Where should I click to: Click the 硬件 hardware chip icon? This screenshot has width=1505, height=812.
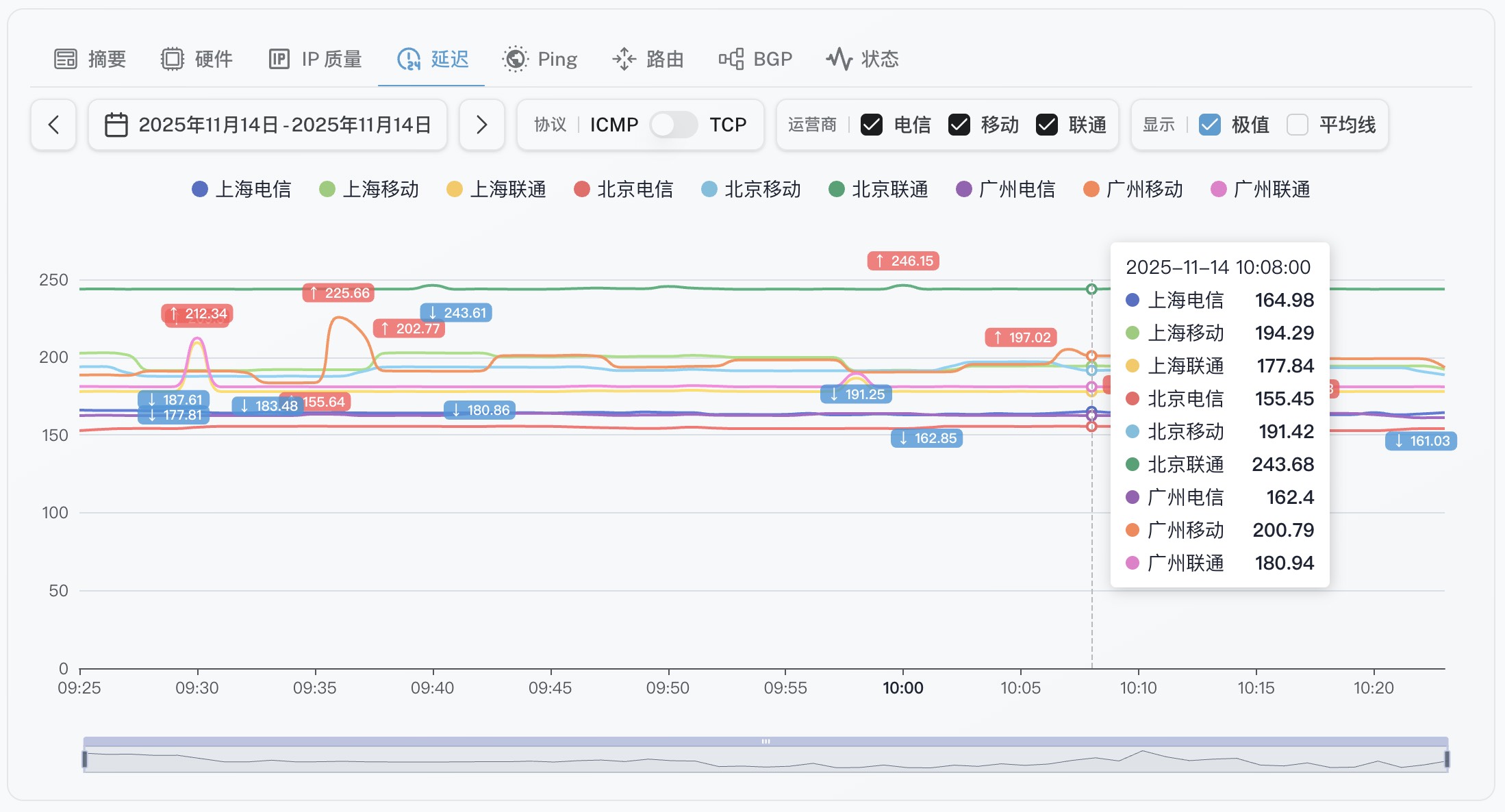[173, 59]
